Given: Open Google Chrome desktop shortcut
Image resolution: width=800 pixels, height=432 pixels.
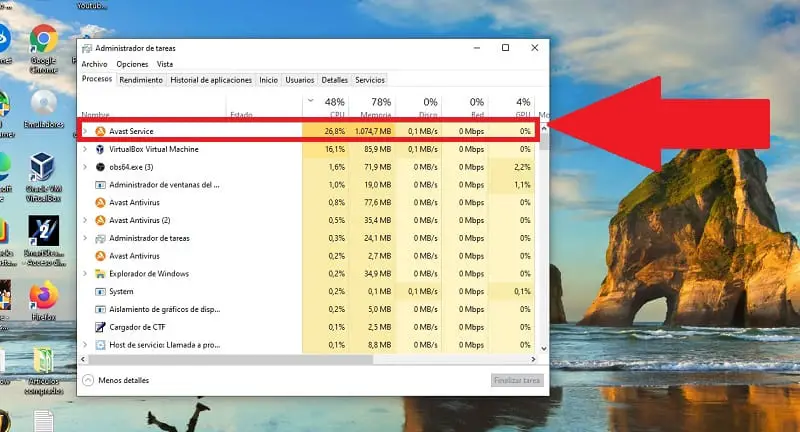Looking at the screenshot, I should [43, 49].
